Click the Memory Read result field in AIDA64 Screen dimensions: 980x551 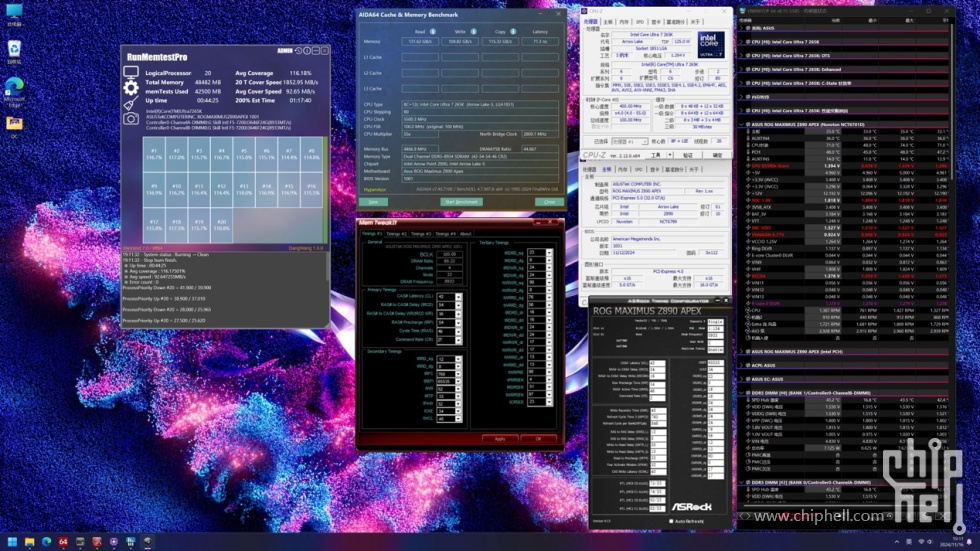420,41
